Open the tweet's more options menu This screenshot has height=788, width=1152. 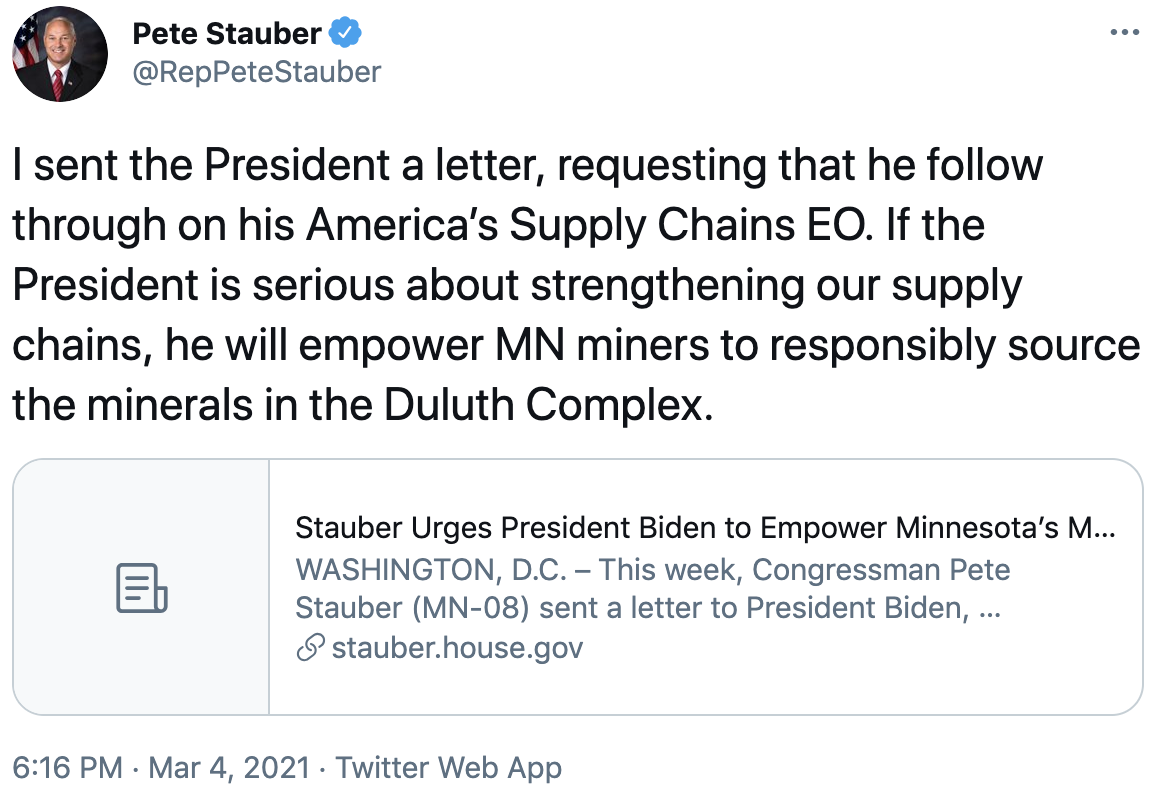point(1125,33)
